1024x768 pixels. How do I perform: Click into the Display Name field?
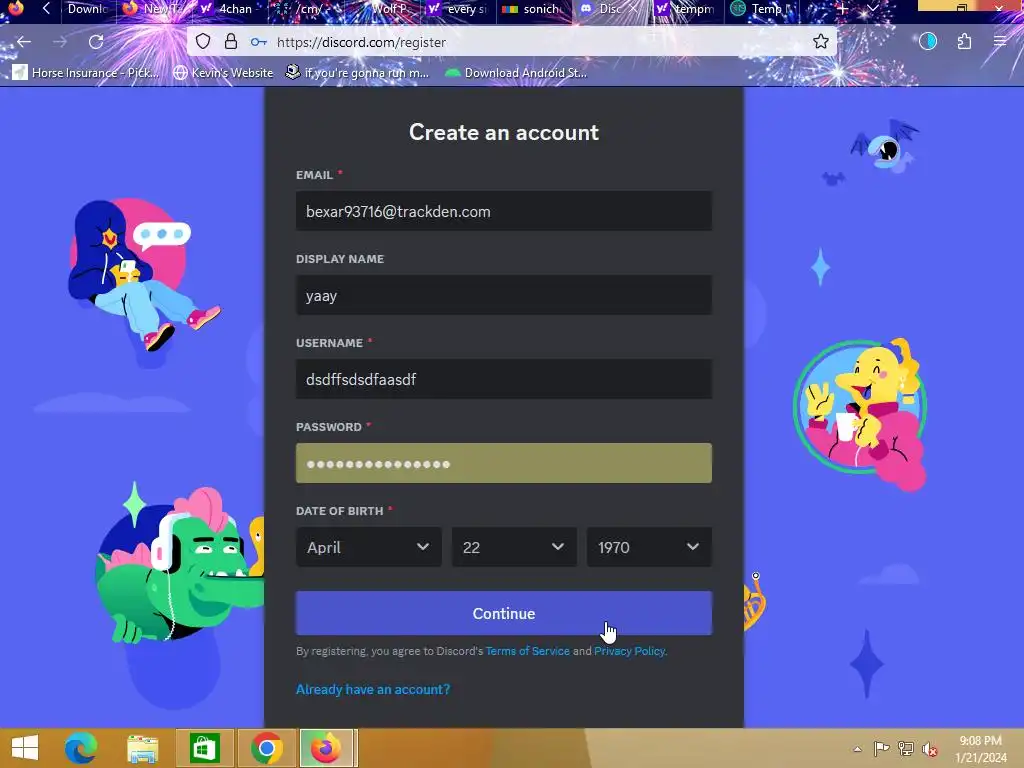click(504, 295)
